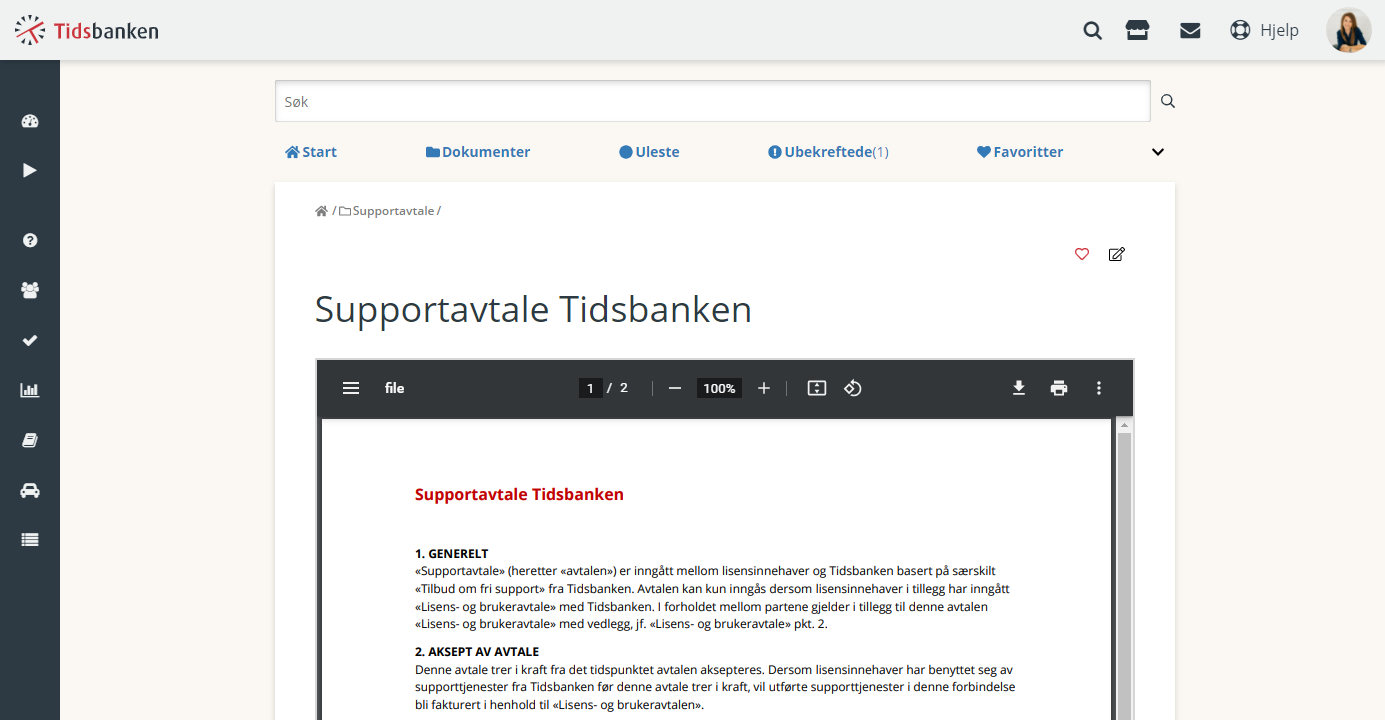The image size is (1385, 720).
Task: Open the Hjelp help link
Action: tap(1264, 30)
